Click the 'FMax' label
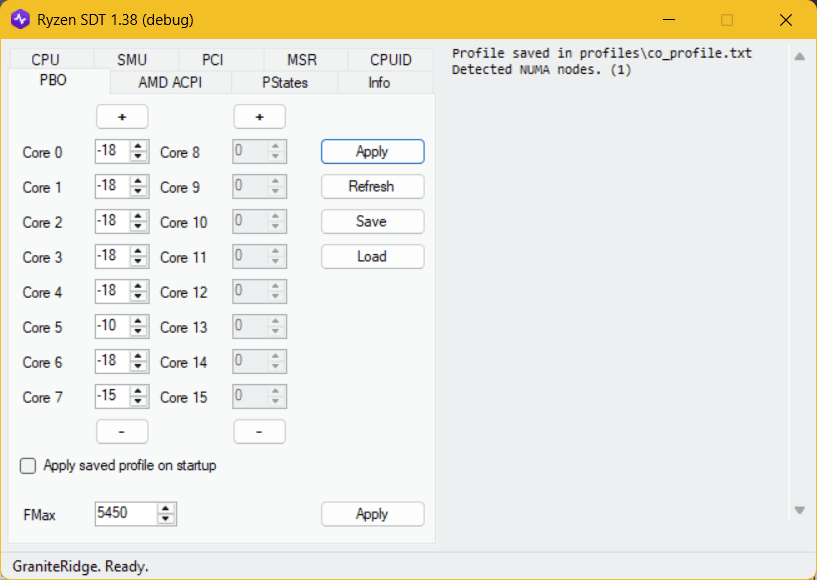This screenshot has height=580, width=817. pos(40,515)
